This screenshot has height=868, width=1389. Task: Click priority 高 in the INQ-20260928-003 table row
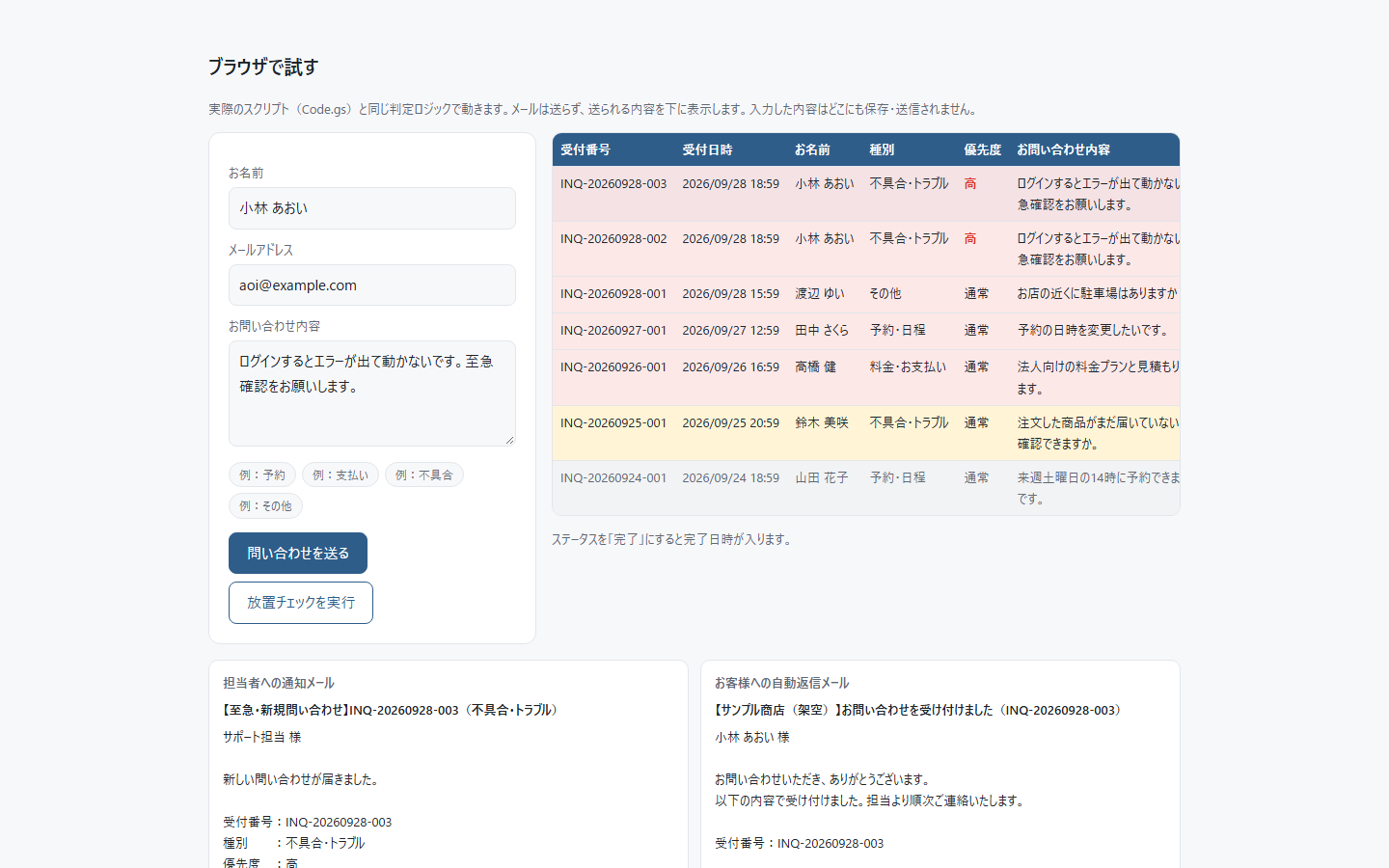[970, 183]
